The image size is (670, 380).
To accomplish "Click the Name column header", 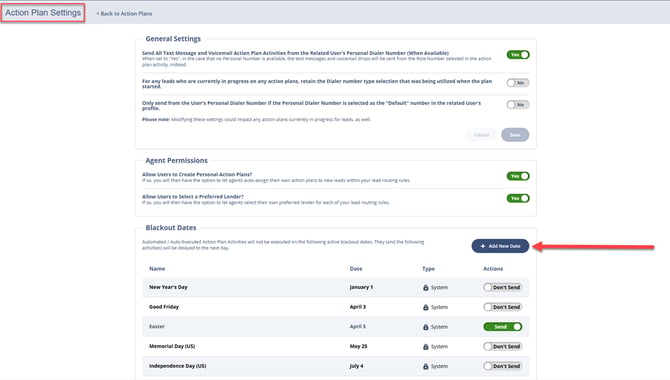I will (x=157, y=269).
